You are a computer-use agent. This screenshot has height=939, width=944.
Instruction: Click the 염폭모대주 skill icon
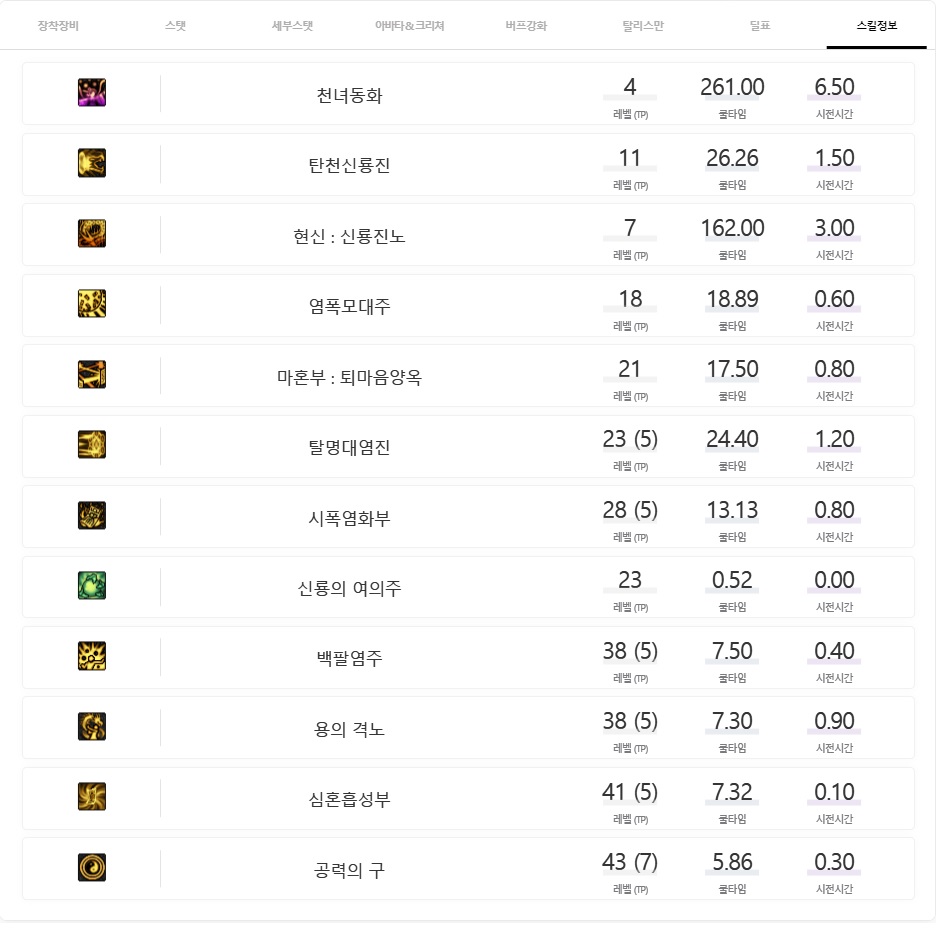(x=92, y=304)
